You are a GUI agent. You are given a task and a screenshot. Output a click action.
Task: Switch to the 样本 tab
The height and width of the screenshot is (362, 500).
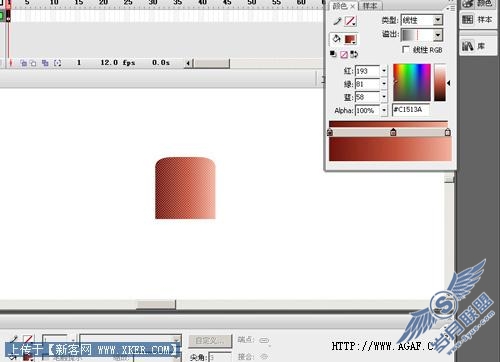pos(370,6)
